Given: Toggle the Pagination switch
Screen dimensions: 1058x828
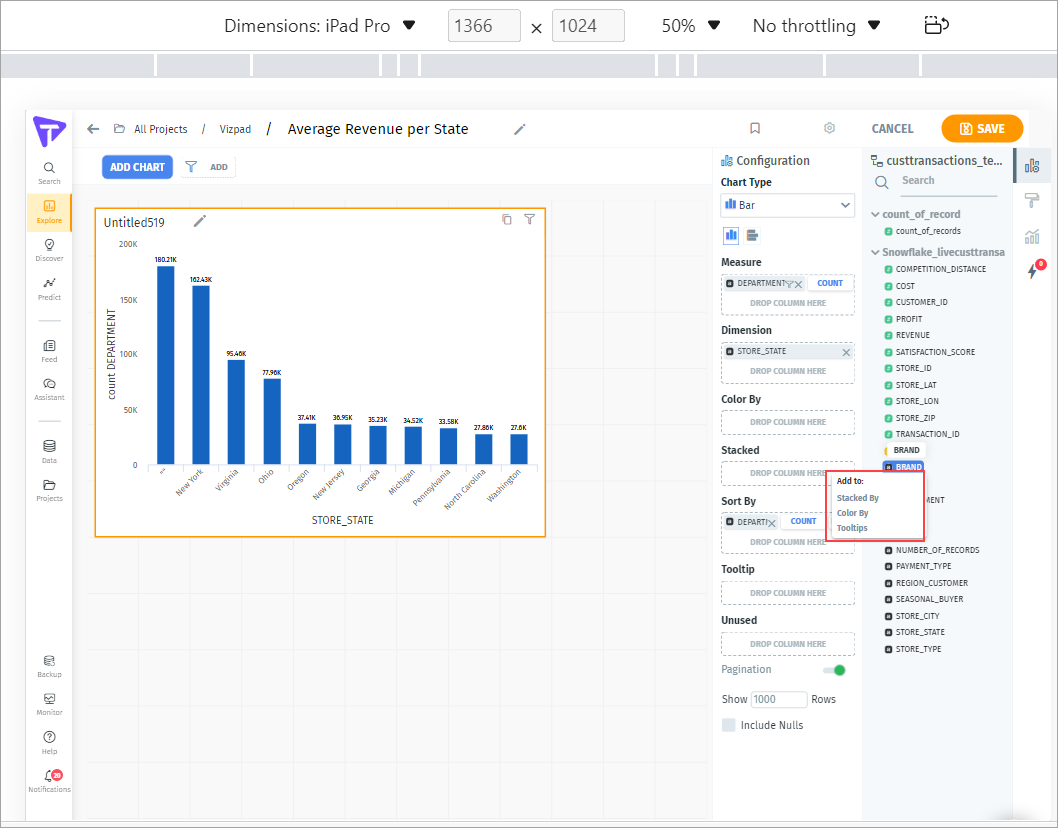Looking at the screenshot, I should coord(835,670).
